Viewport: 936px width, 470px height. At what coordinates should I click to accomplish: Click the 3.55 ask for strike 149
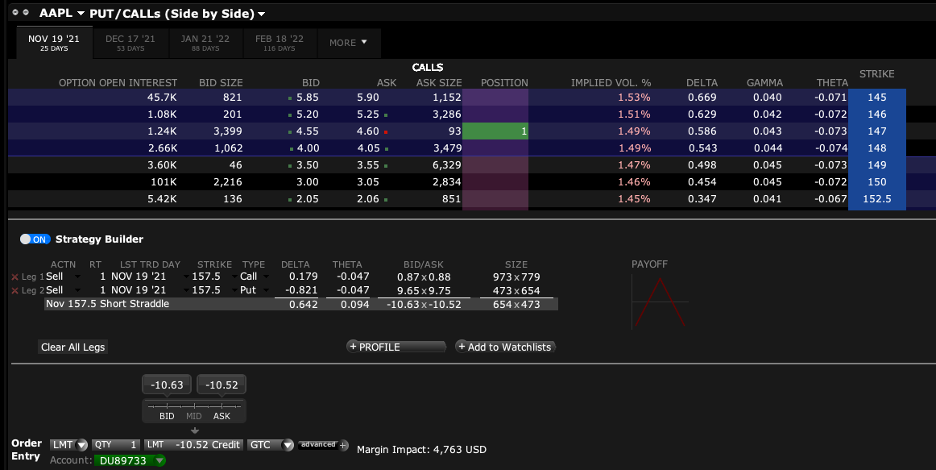click(x=368, y=165)
